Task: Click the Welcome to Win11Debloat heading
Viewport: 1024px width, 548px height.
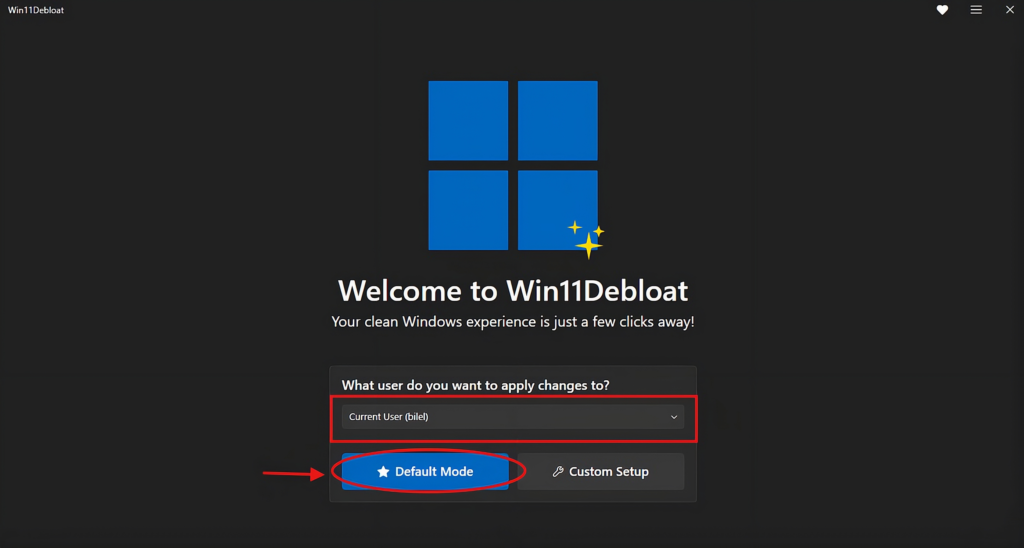Action: [x=513, y=291]
